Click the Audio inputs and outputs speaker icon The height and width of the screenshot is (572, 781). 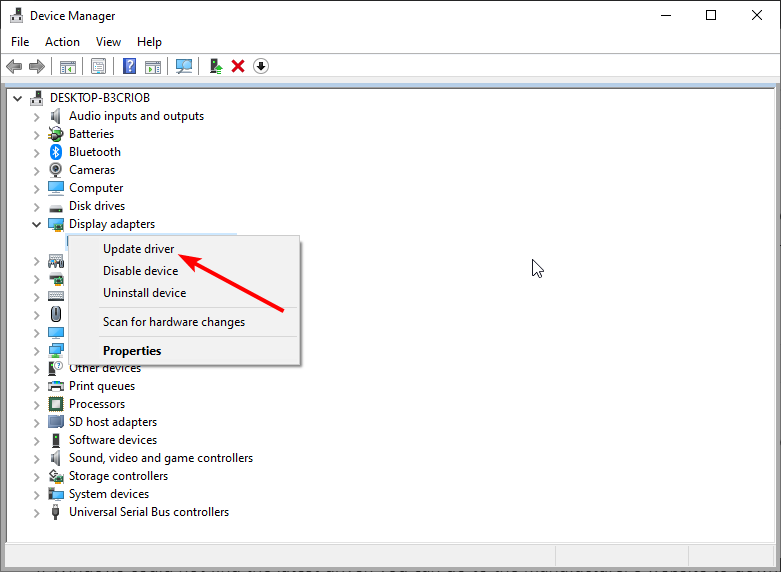coord(56,116)
